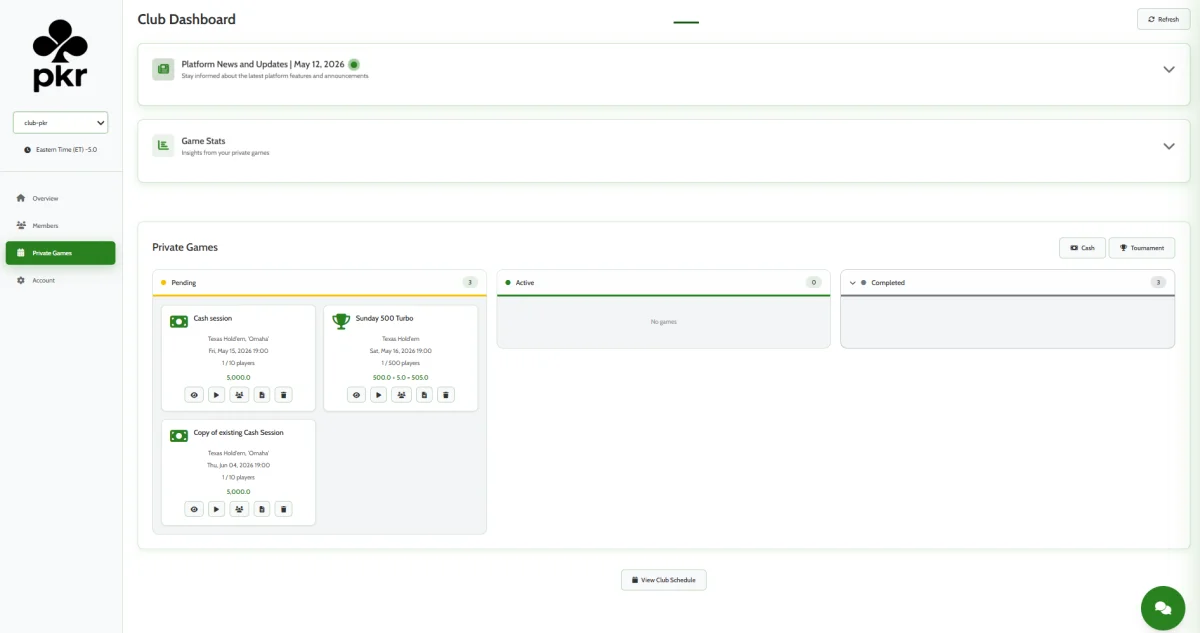This screenshot has height=633, width=1200.
Task: Click the Pending column count badge
Action: click(x=470, y=283)
